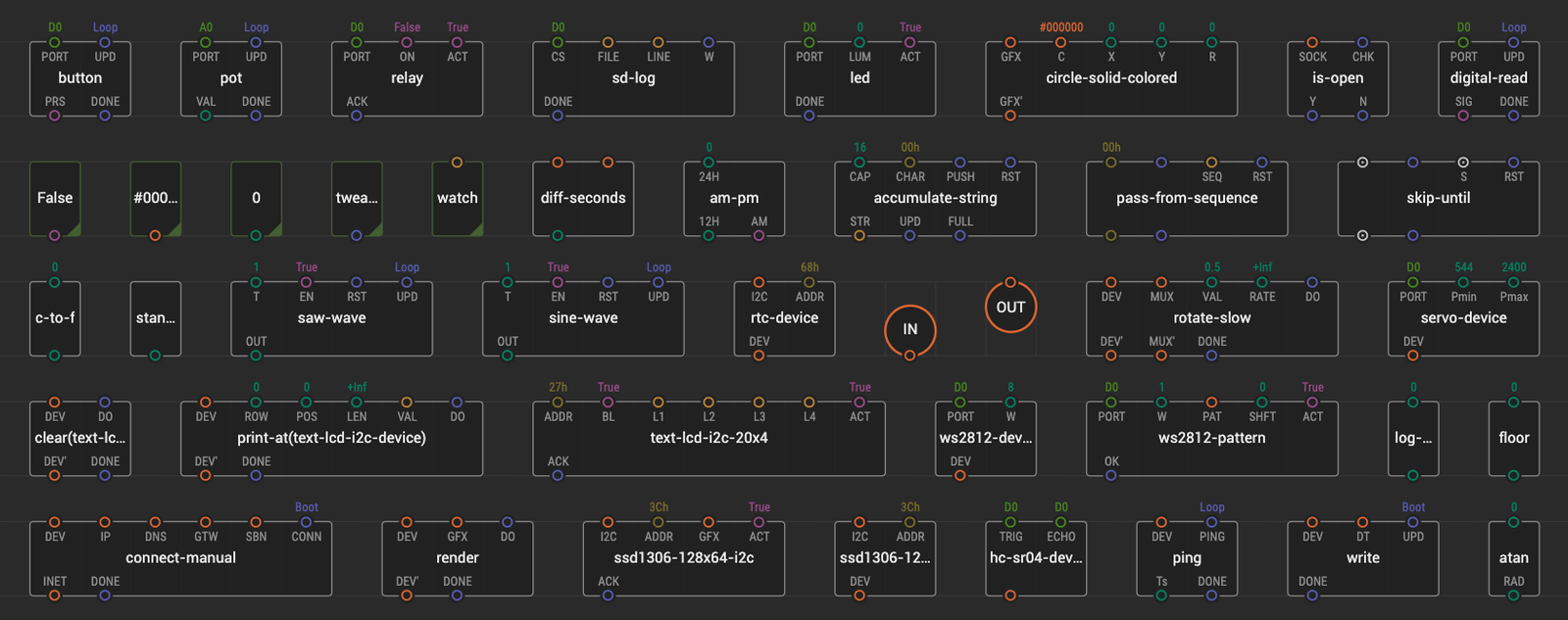The height and width of the screenshot is (620, 1568).
Task: Select the render node
Action: (458, 558)
